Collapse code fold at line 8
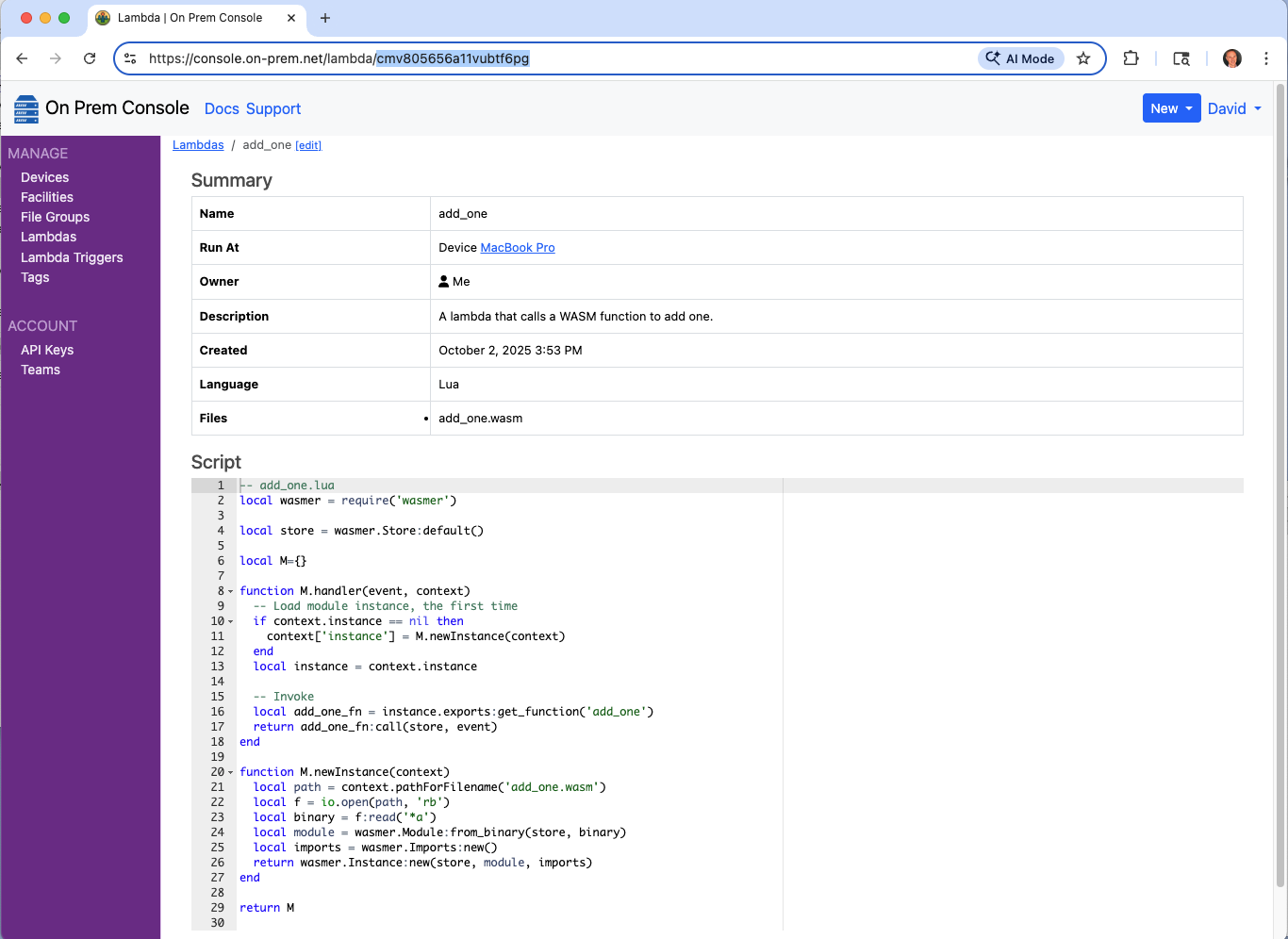This screenshot has width=1288, height=939. 231,592
